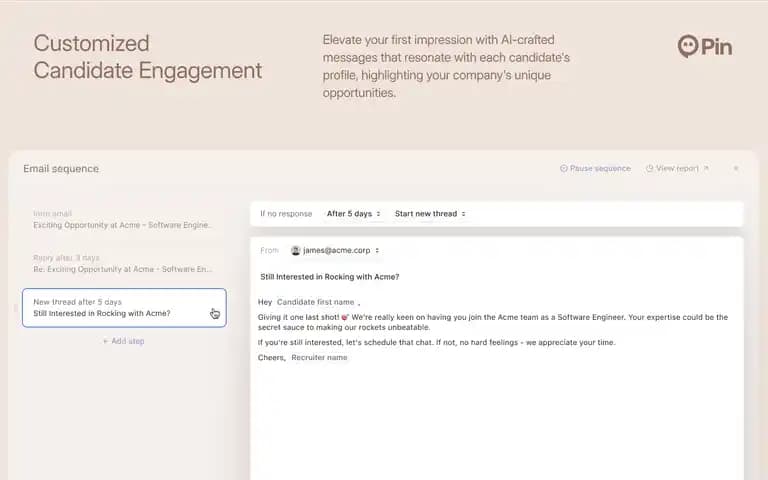This screenshot has height=480, width=768.
Task: Click the Candidate first name placeholder
Action: pos(315,302)
